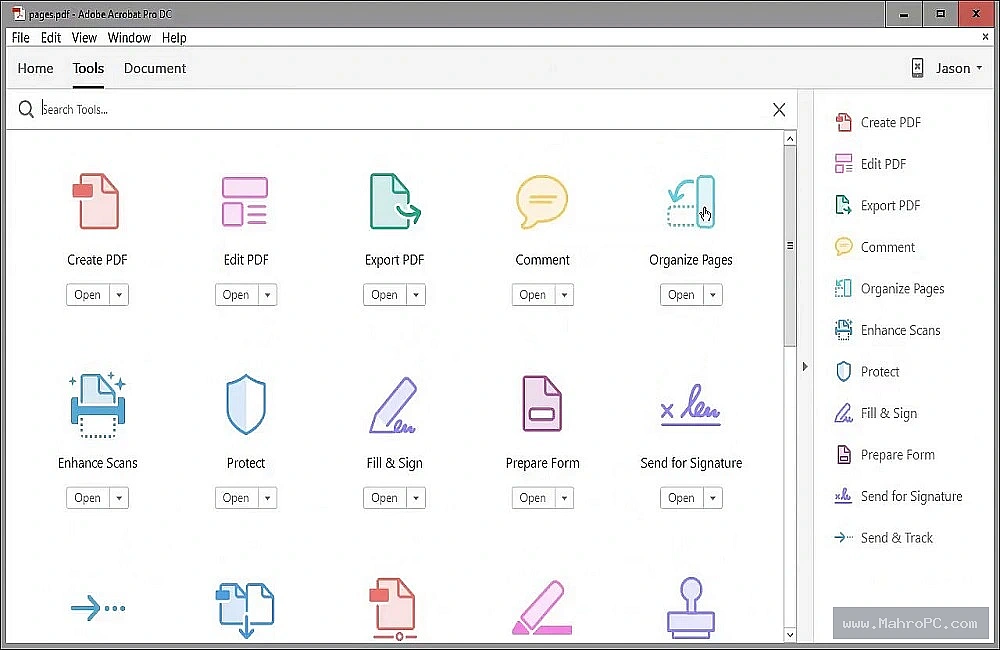Image resolution: width=1000 pixels, height=650 pixels.
Task: Click the Fill & Sign pen icon in grid
Action: (393, 405)
